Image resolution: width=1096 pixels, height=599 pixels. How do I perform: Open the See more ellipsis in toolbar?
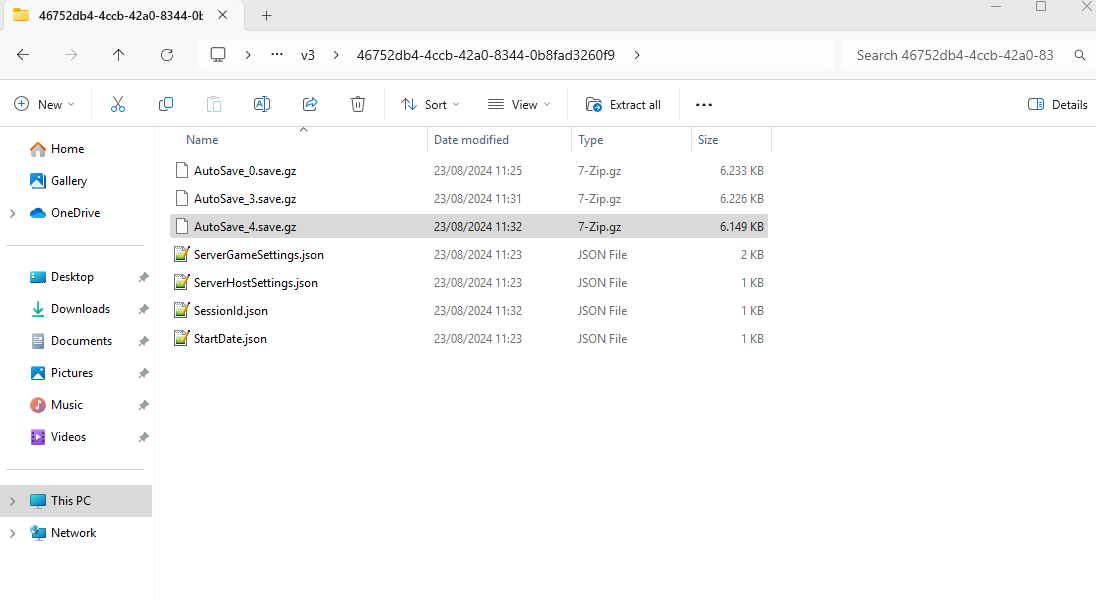(x=704, y=105)
